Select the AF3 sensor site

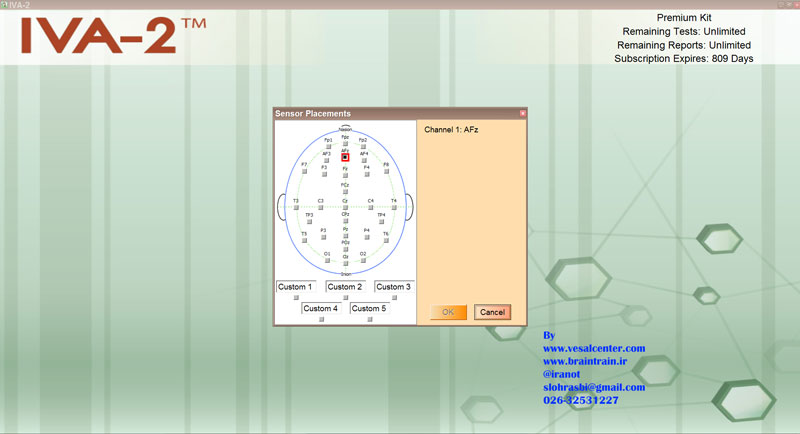point(327,160)
